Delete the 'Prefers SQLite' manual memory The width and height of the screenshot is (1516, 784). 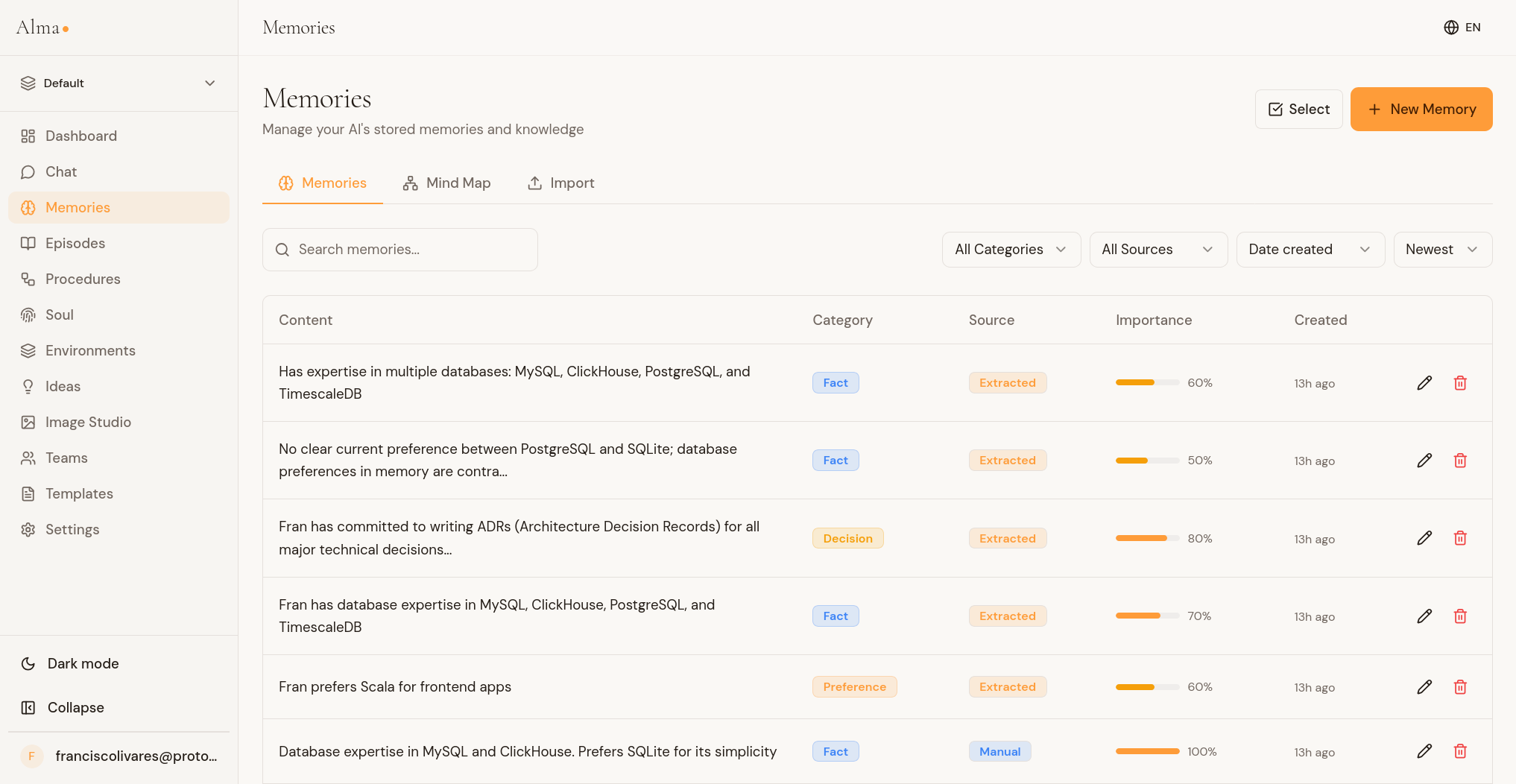(x=1460, y=751)
